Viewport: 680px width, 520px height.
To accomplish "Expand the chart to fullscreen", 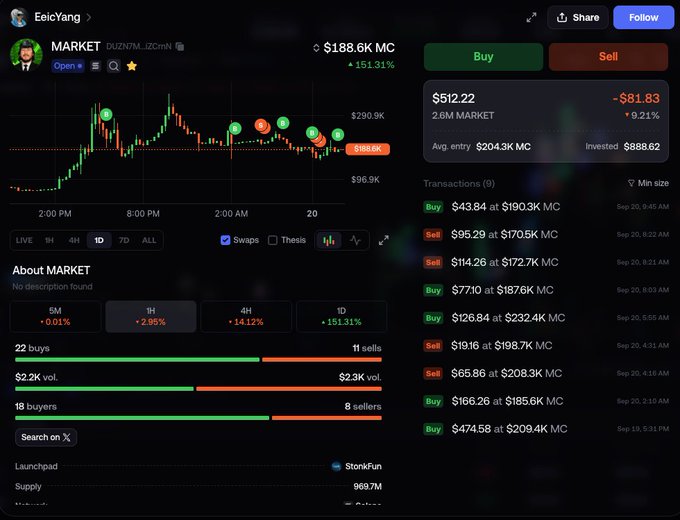I will [x=383, y=240].
